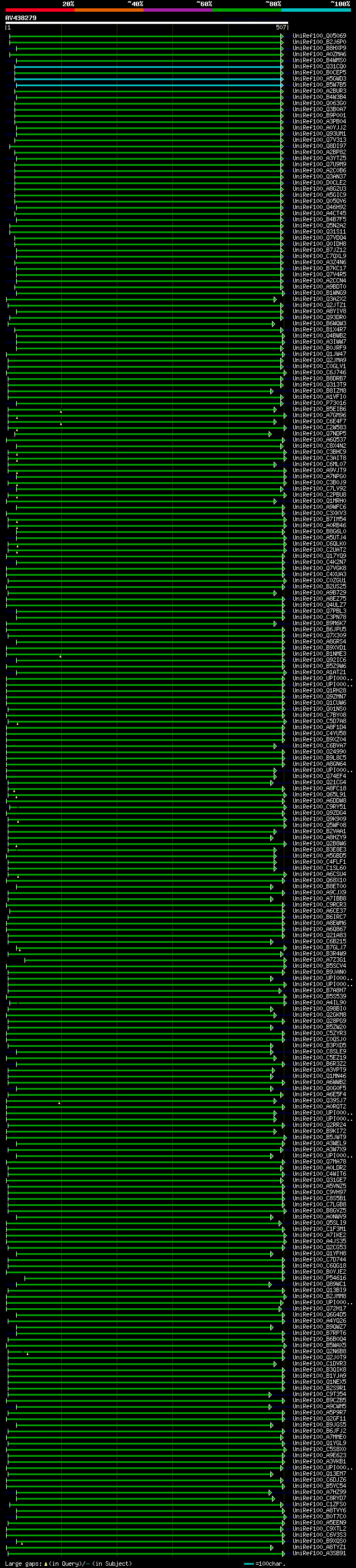Screen dimensions: 356x1568
Task: Click the UniRef100_B5S539 label
Action: [319, 996]
